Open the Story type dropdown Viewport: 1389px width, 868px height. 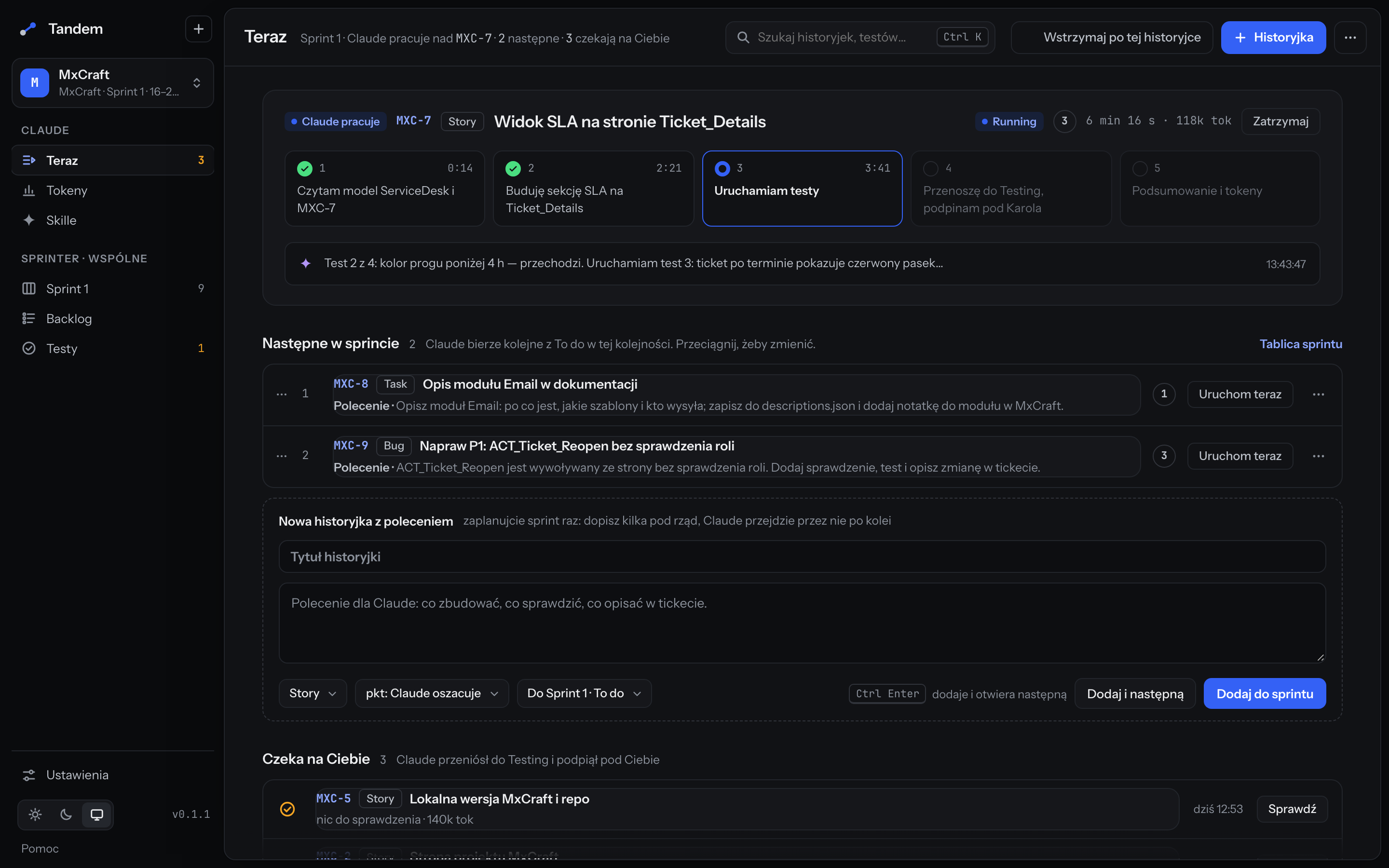coord(313,693)
